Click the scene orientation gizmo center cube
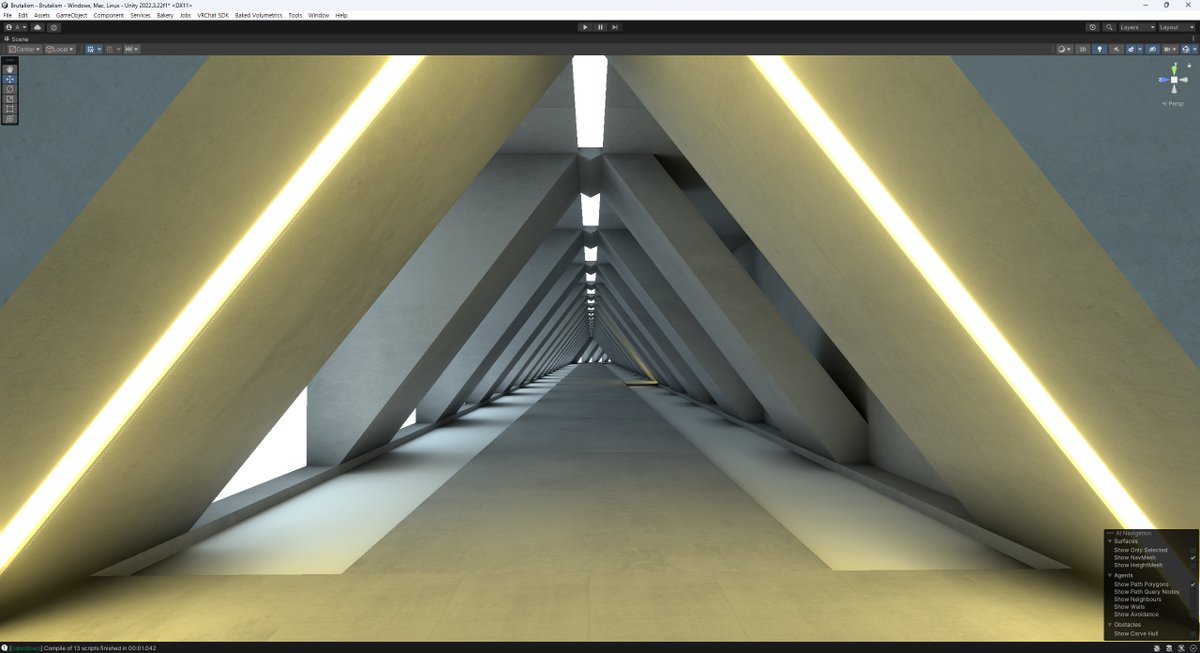The width and height of the screenshot is (1200, 653). 1173,79
